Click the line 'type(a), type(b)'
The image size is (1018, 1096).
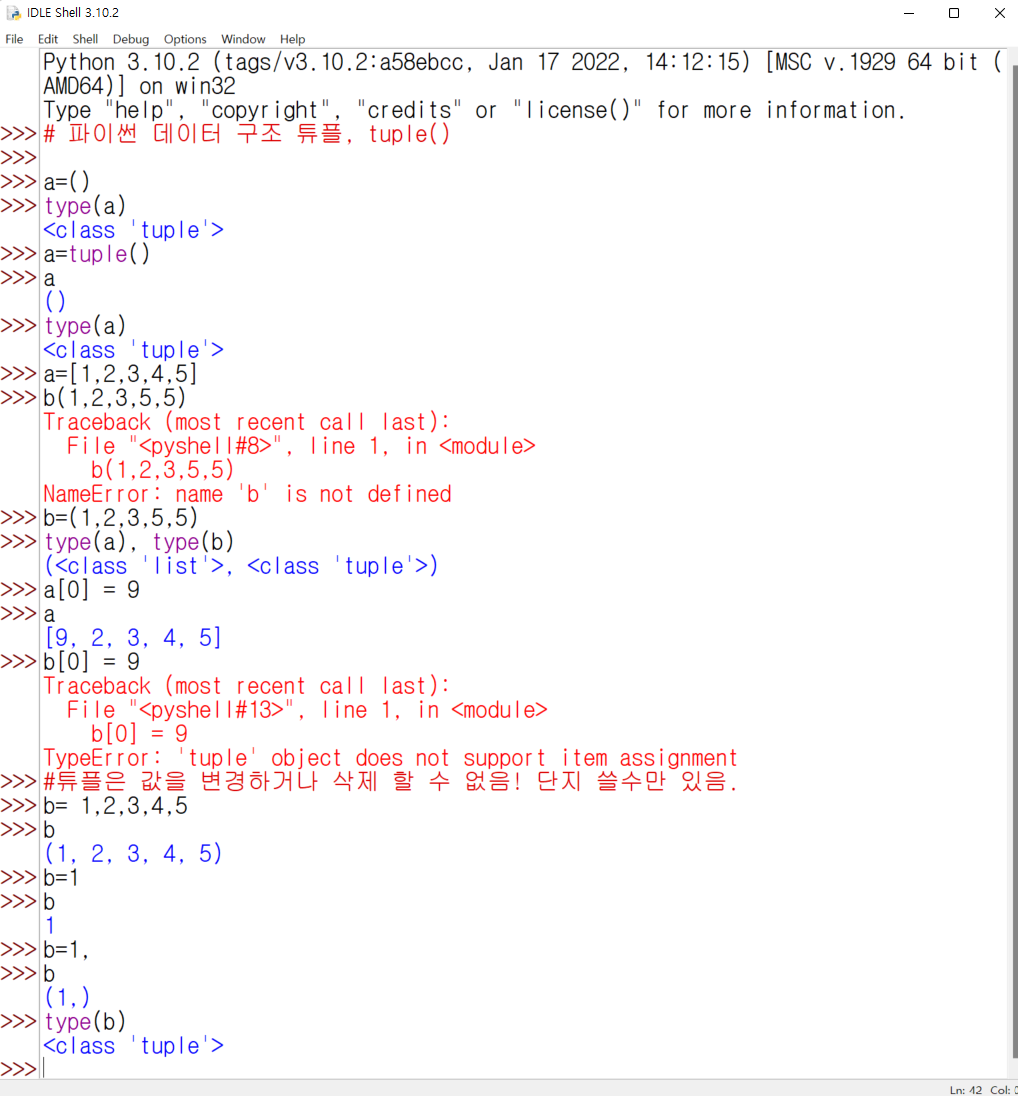coord(138,542)
